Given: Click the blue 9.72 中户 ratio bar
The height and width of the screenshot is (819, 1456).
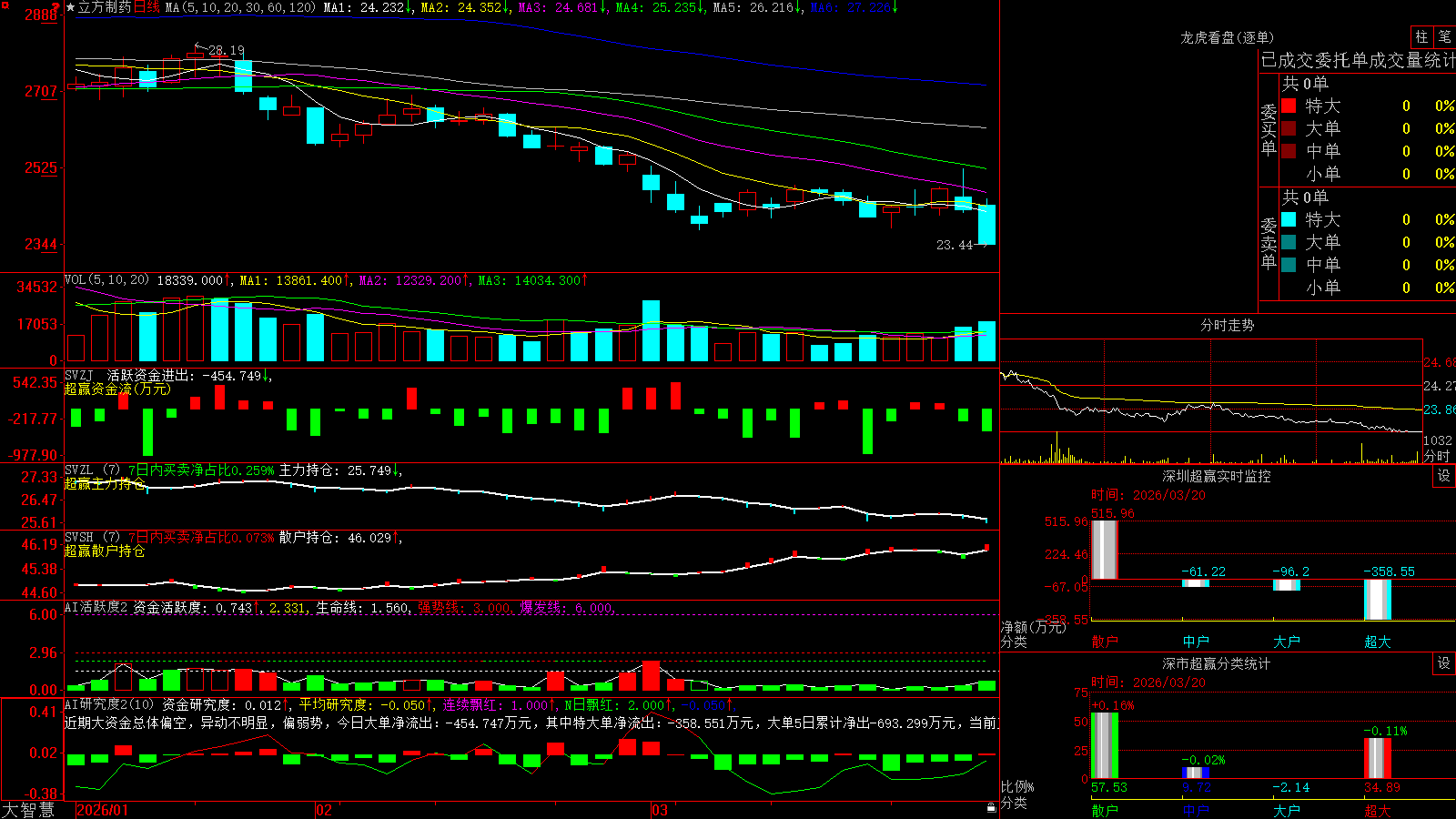Looking at the screenshot, I should [x=1196, y=773].
